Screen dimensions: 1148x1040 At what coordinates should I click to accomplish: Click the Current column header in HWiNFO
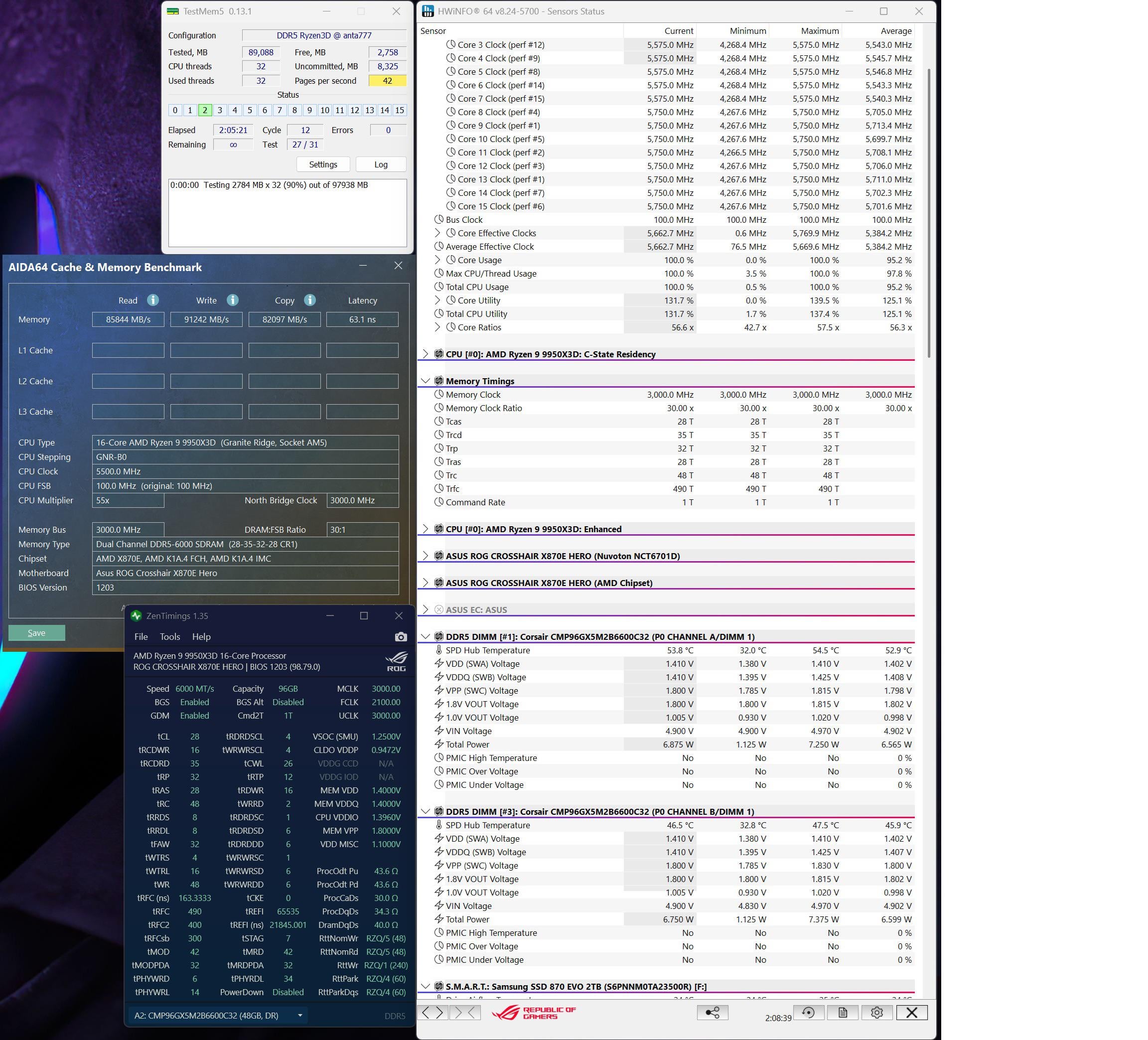(659, 31)
